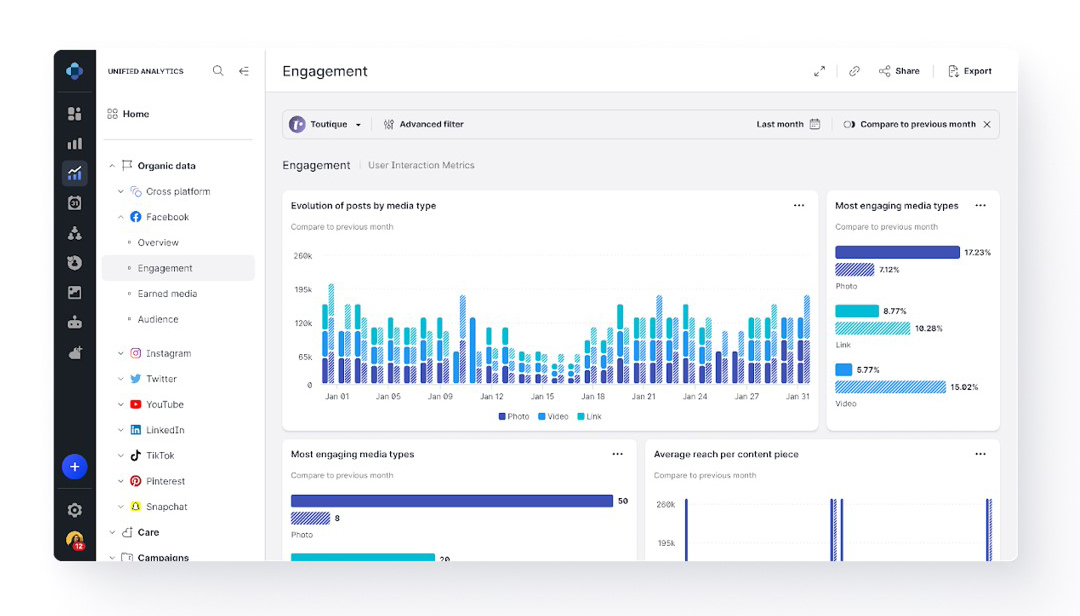Click the audience people icon in sidebar

74,232
